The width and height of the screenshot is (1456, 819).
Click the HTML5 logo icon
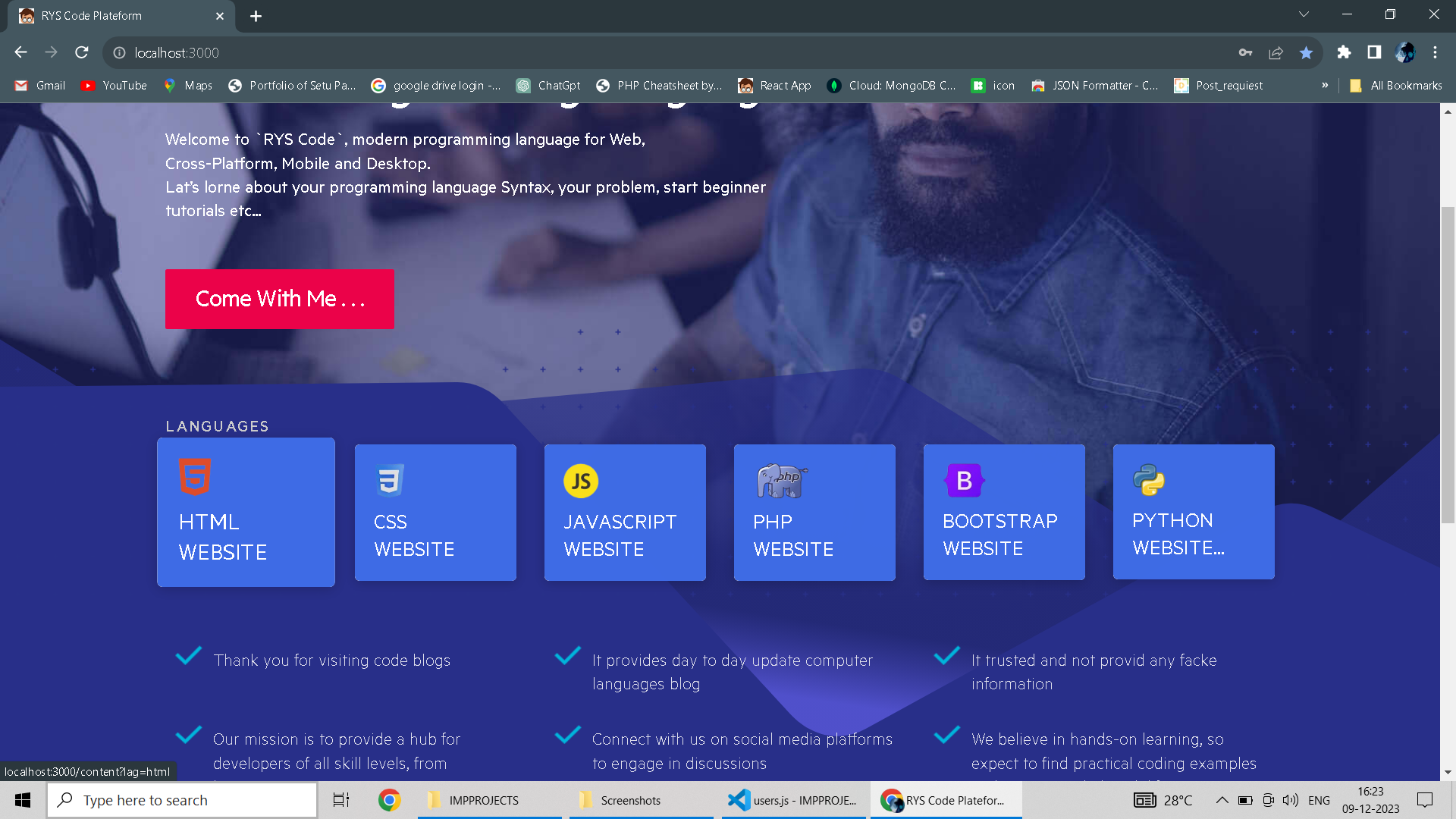pyautogui.click(x=194, y=477)
